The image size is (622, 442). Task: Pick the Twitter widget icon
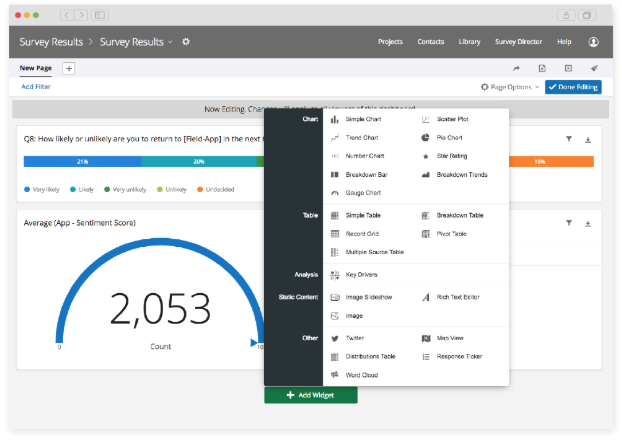335,338
